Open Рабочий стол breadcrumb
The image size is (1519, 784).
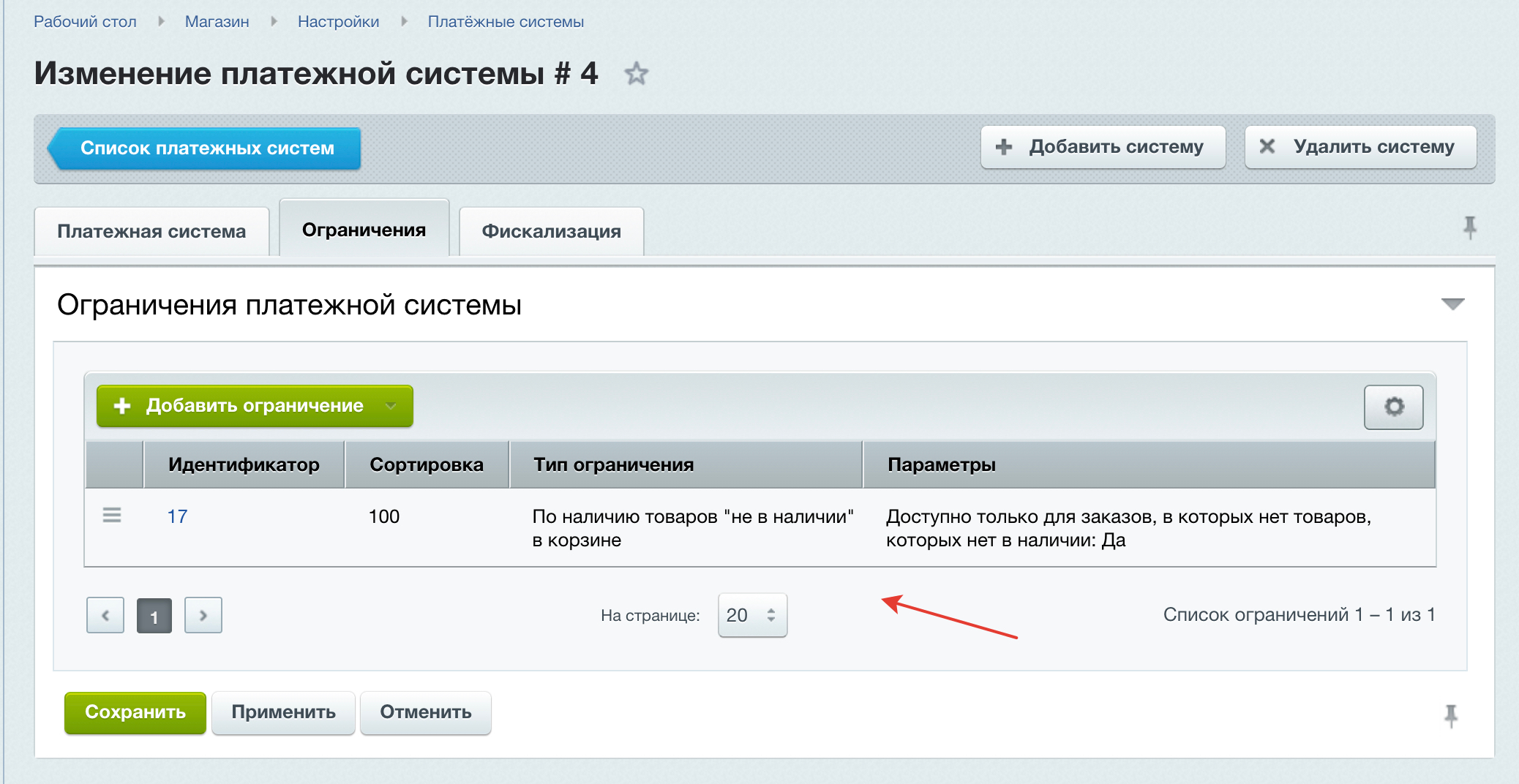pos(85,21)
